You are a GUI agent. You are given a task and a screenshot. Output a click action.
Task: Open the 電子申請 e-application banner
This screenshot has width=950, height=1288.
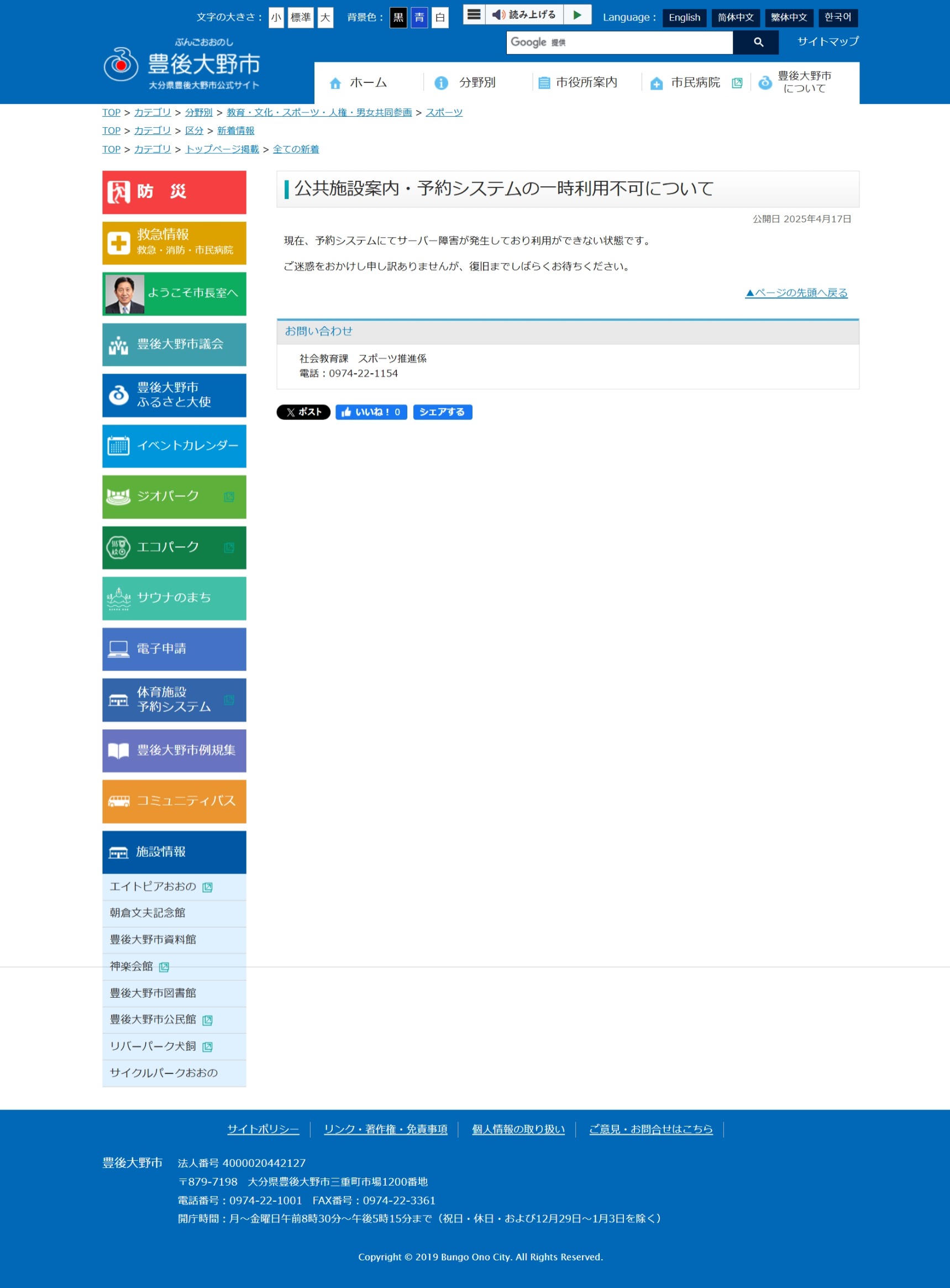pos(174,650)
